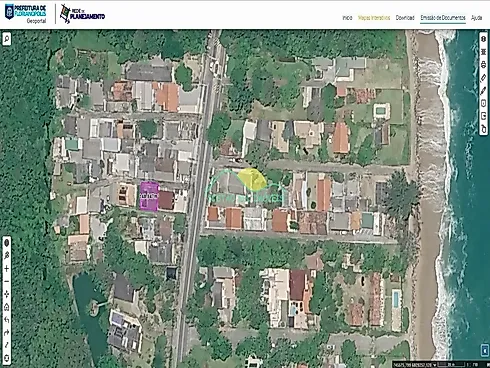Click the print map icon
This screenshot has height=368, width=490.
483,65
